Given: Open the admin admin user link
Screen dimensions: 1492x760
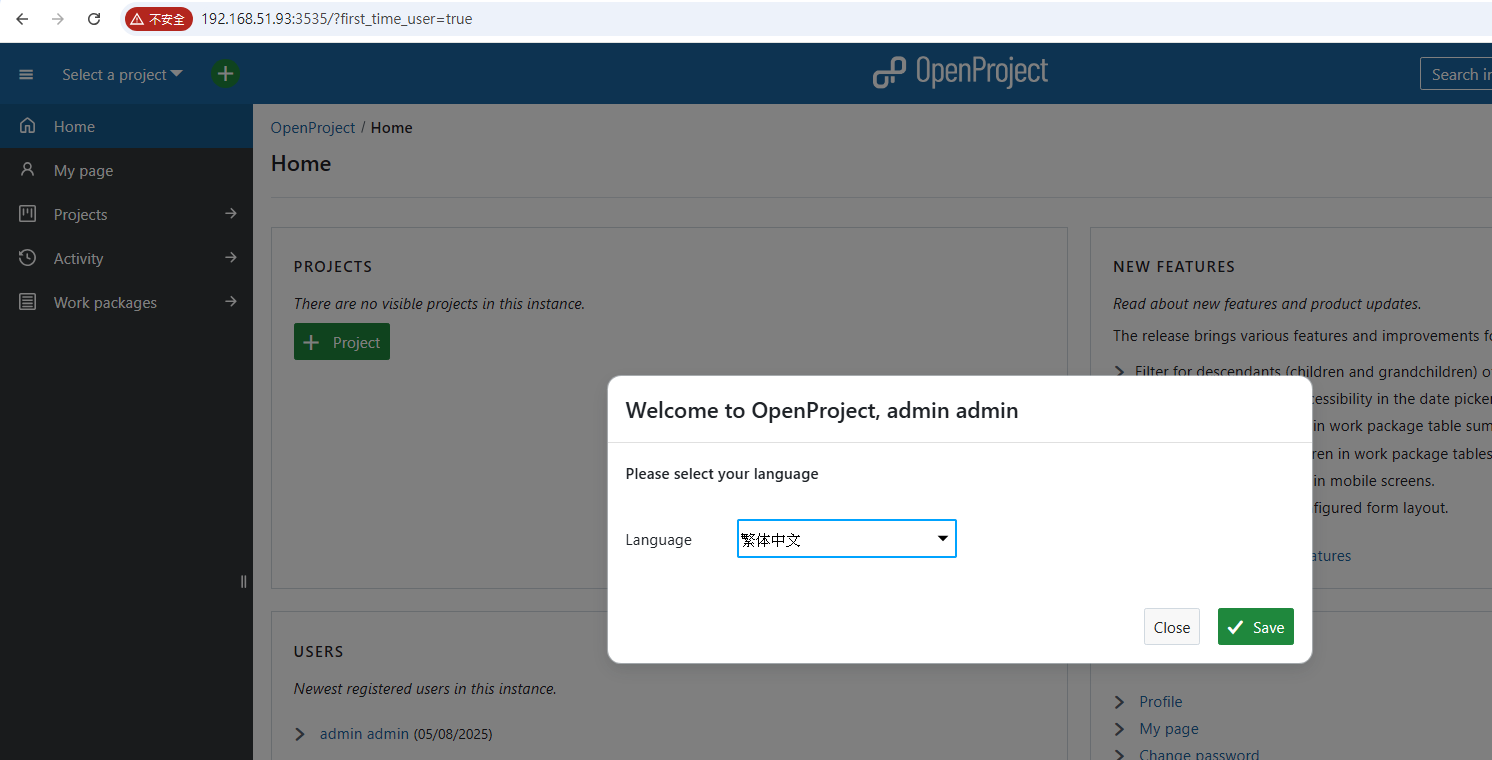Looking at the screenshot, I should click(x=364, y=734).
